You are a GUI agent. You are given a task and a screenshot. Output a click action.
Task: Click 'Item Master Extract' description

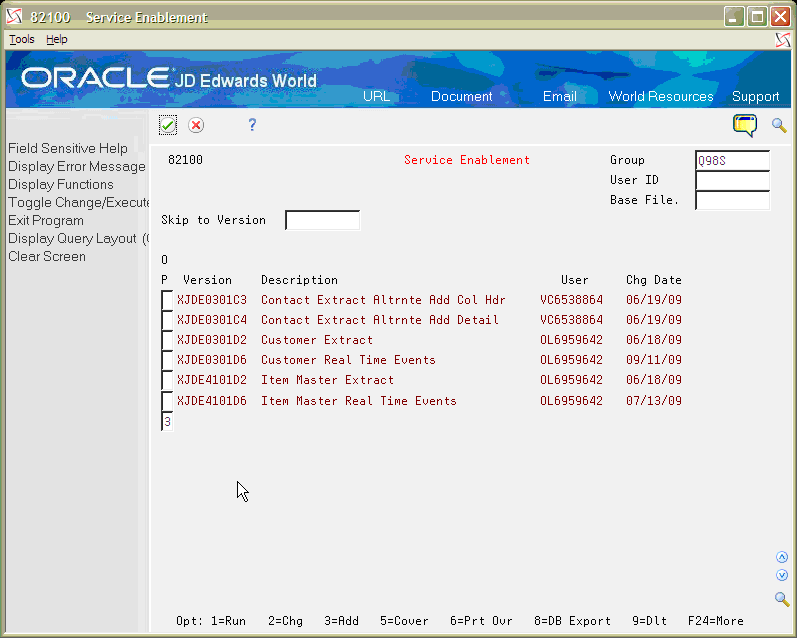click(x=327, y=380)
